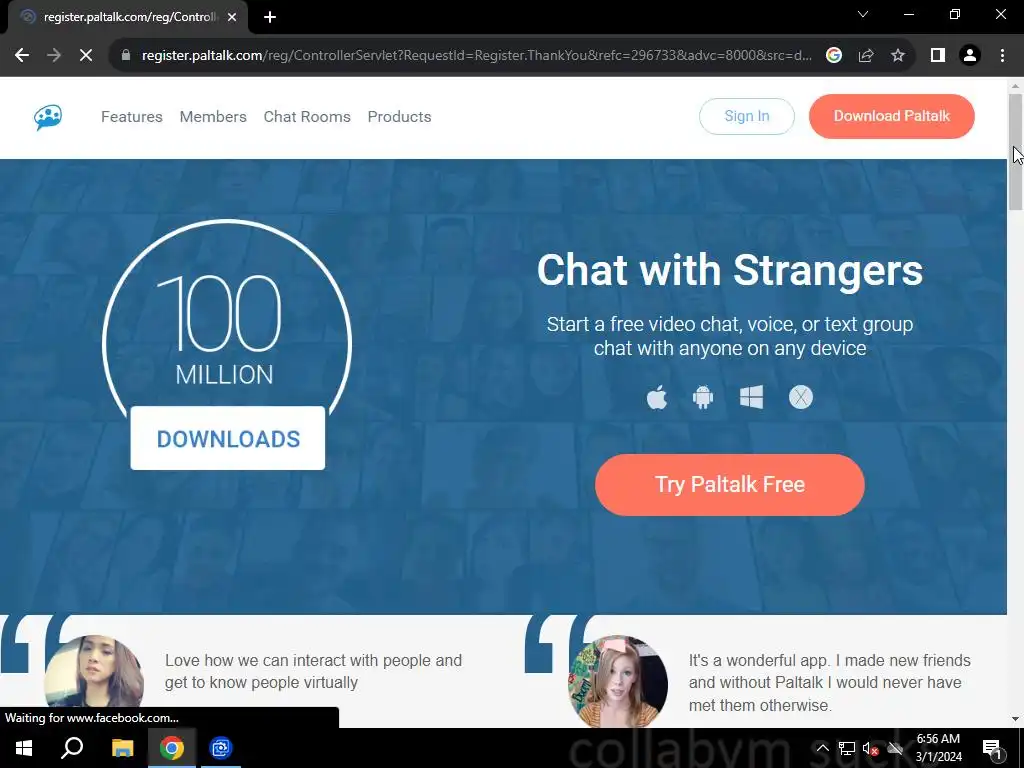Click the 'Chat with Strangers' heading
This screenshot has height=768, width=1024.
point(729,270)
